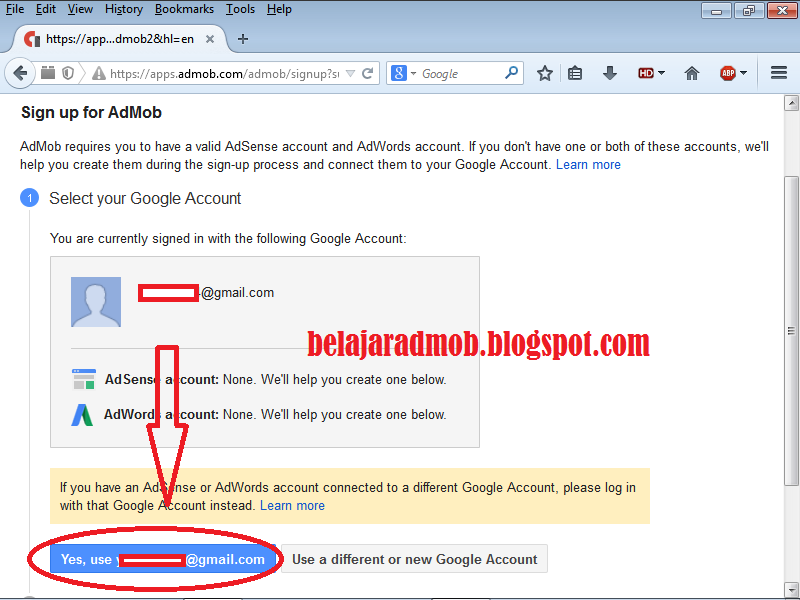Screen dimensions: 800x600
Task: Click the search magnifier icon
Action: 511,73
